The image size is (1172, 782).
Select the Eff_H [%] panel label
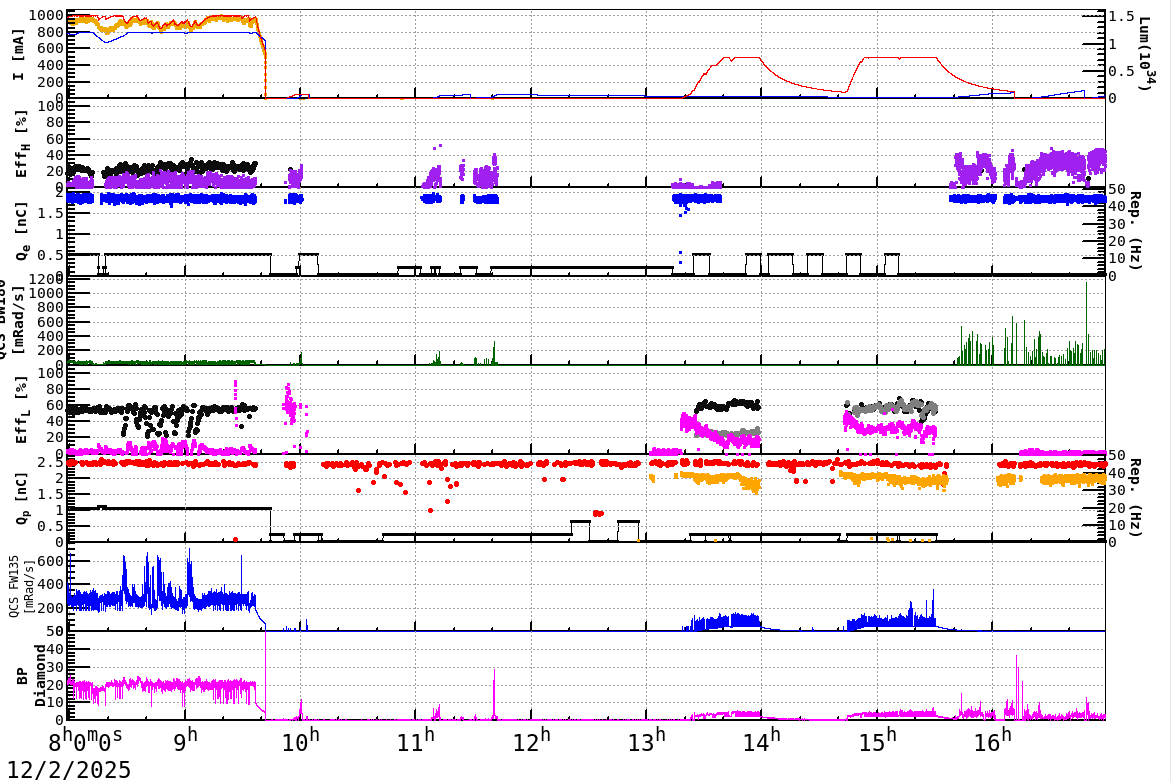[22, 145]
